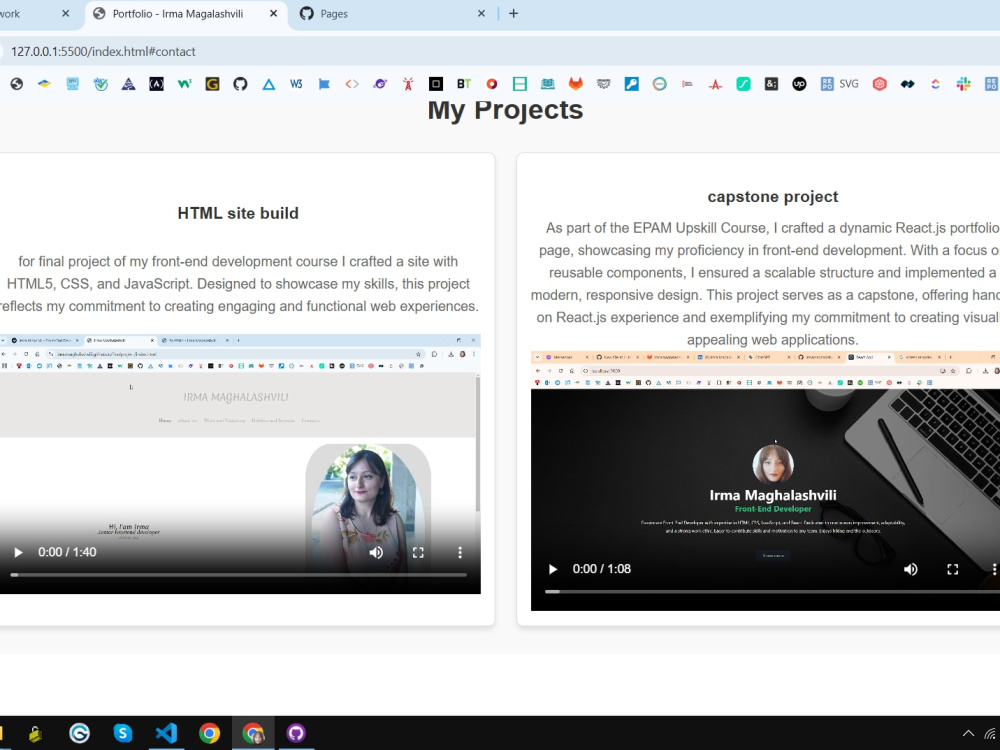Click the capstone project video thumbnail
This screenshot has height=750, width=1000.
pyautogui.click(x=765, y=480)
